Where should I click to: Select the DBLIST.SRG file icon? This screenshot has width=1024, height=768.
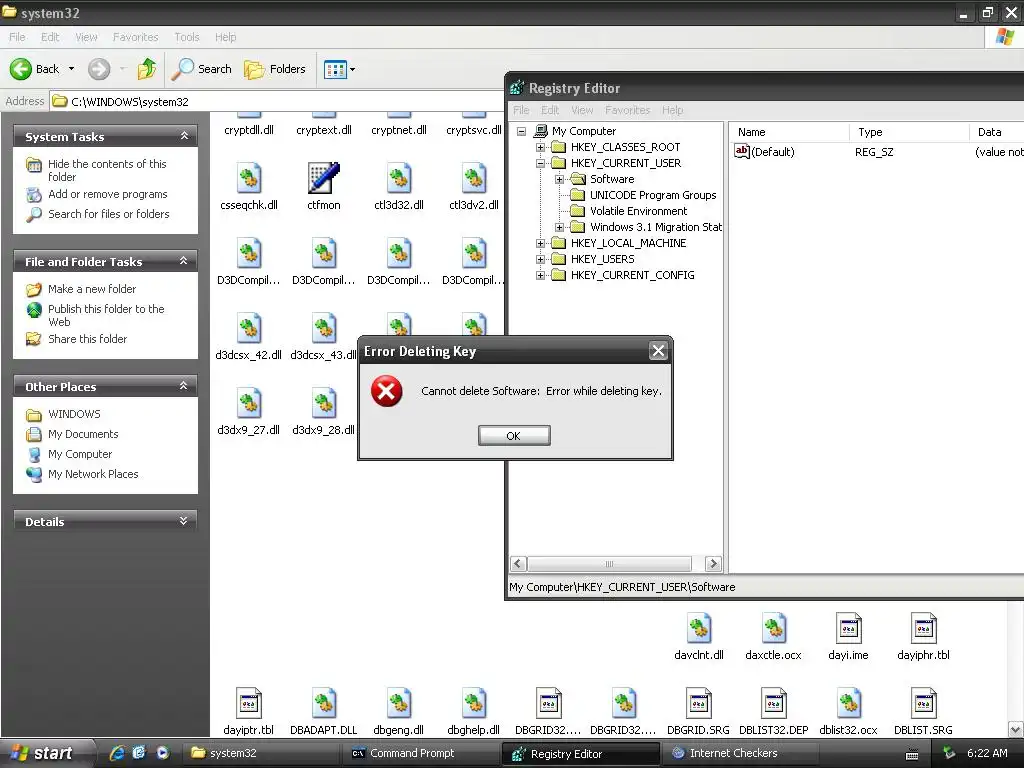pyautogui.click(x=924, y=704)
